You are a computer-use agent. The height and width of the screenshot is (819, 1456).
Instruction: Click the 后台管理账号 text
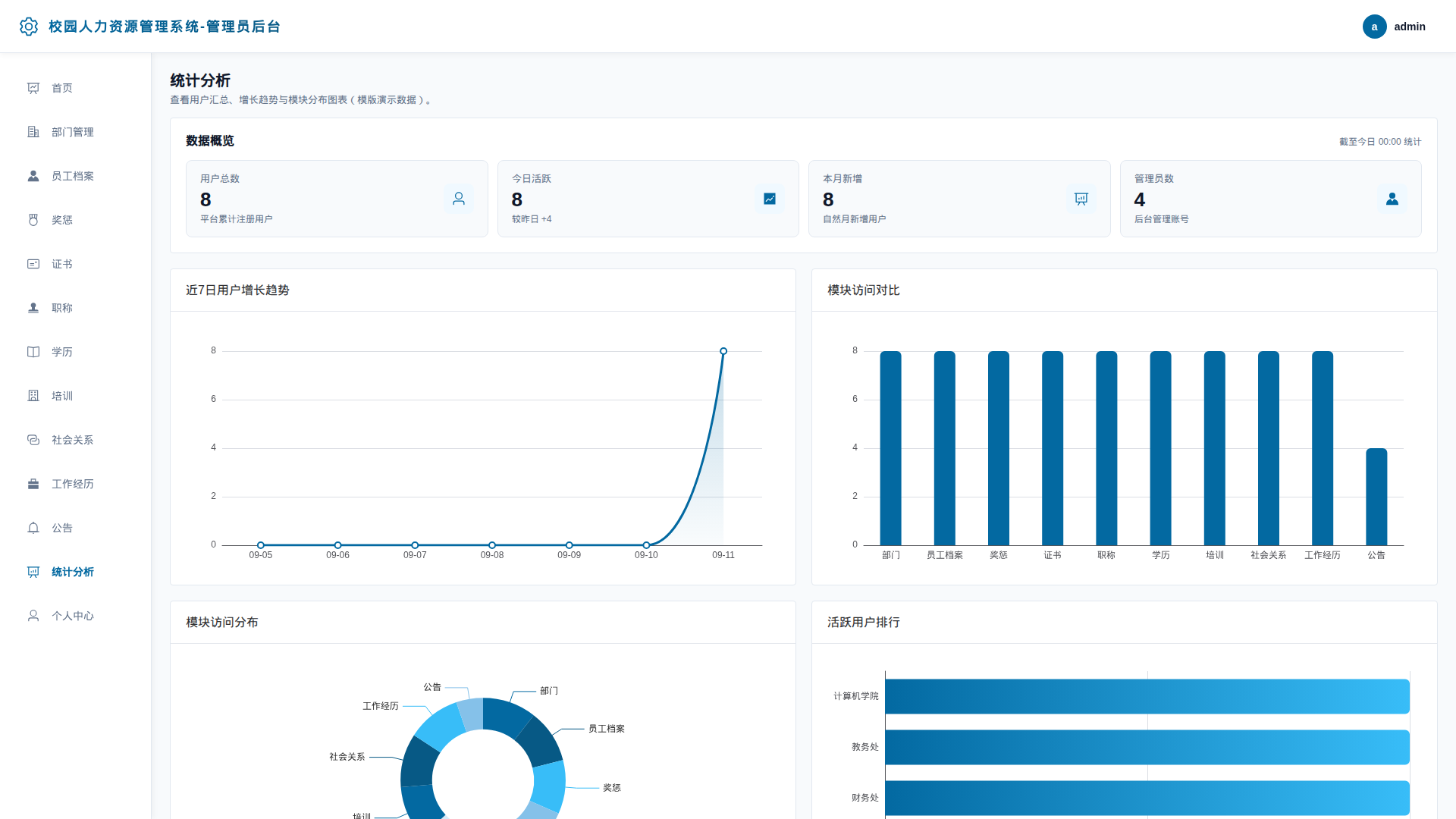(x=1162, y=219)
